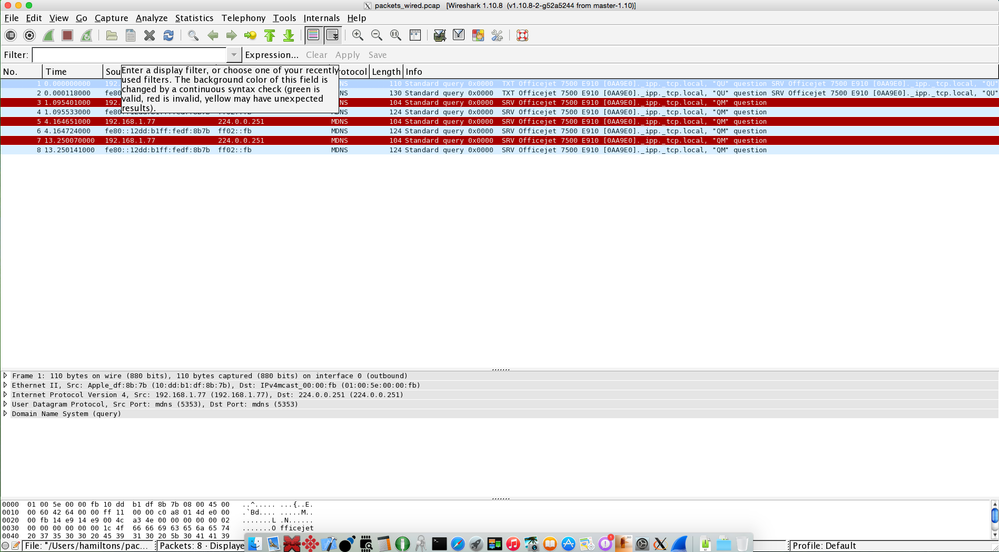The image size is (999, 552).
Task: Open help via lifebuoy icon
Action: click(522, 36)
